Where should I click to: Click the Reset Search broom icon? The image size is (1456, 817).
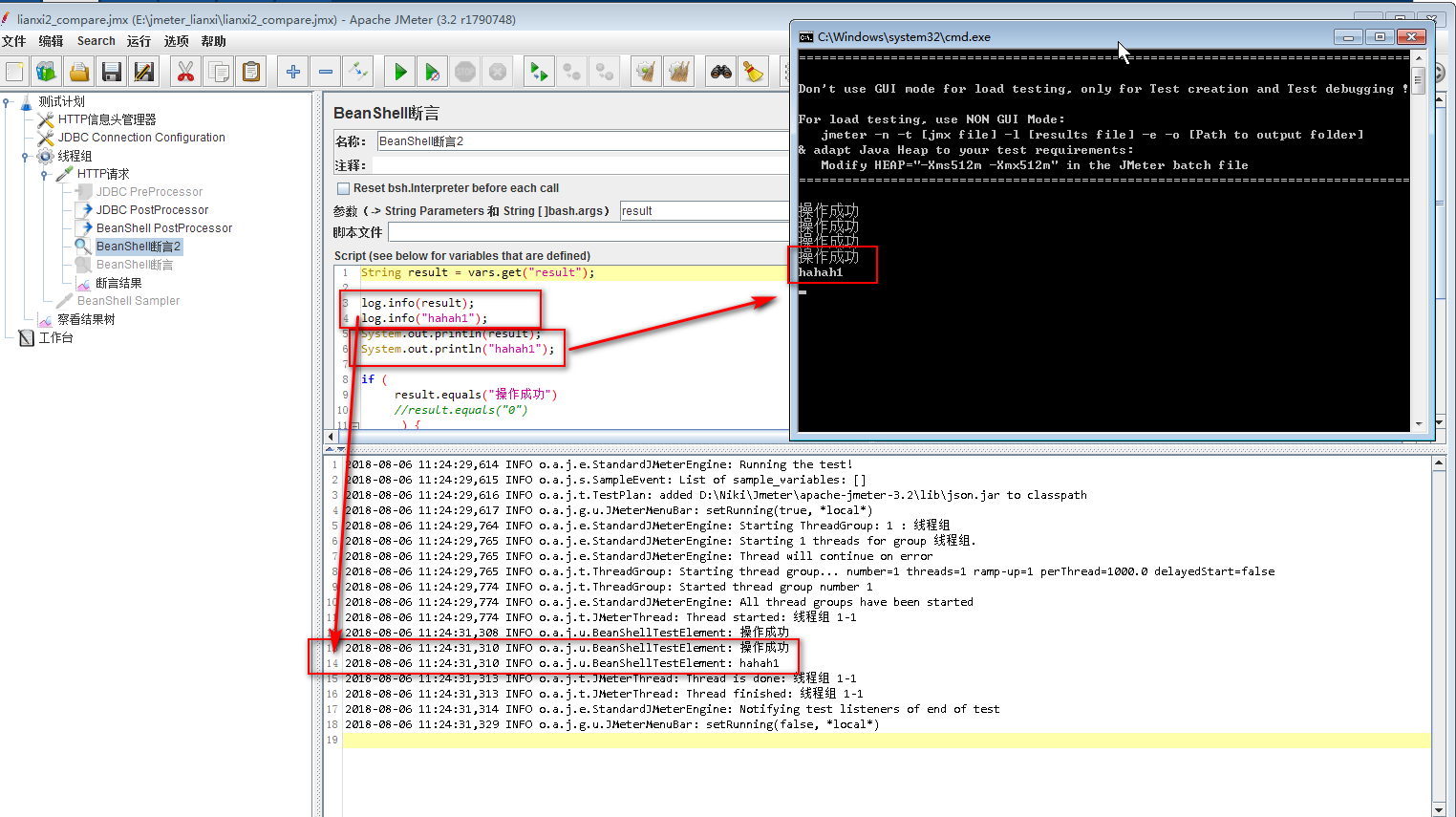754,72
